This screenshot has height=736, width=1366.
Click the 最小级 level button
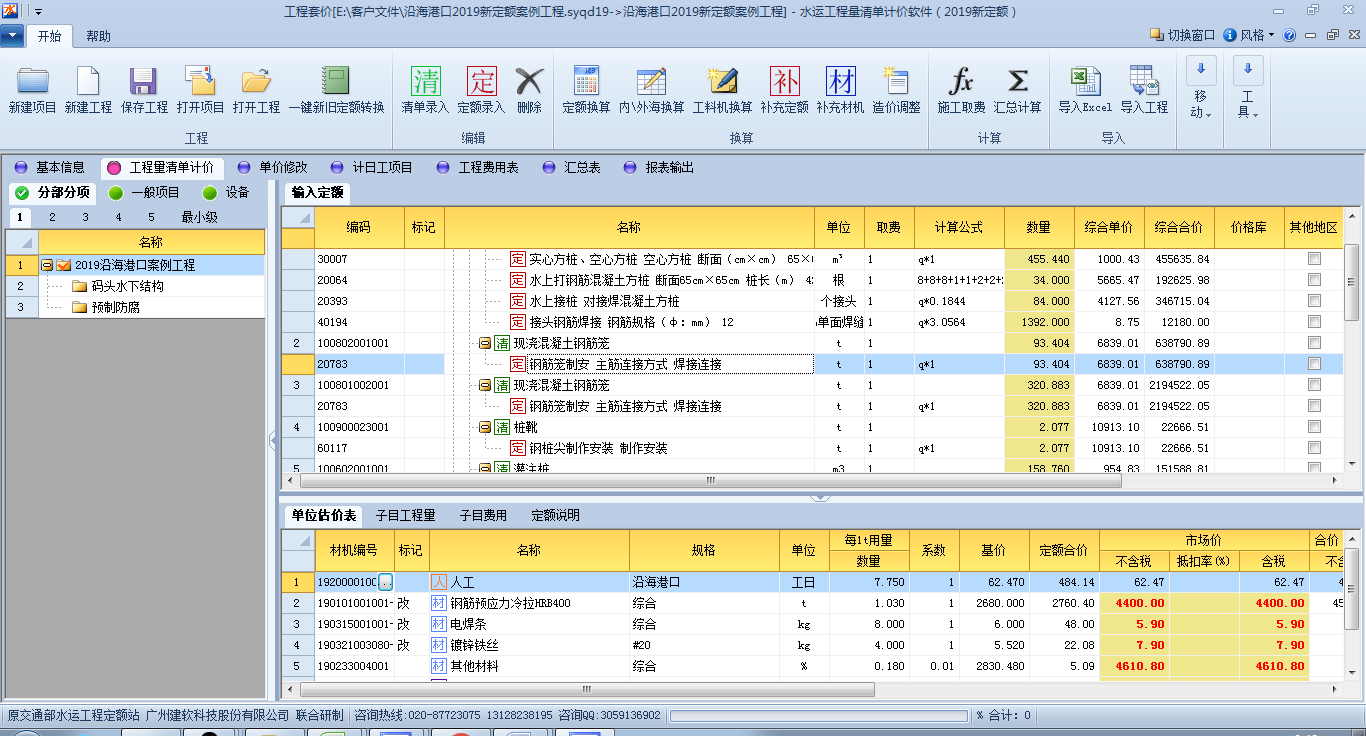199,217
